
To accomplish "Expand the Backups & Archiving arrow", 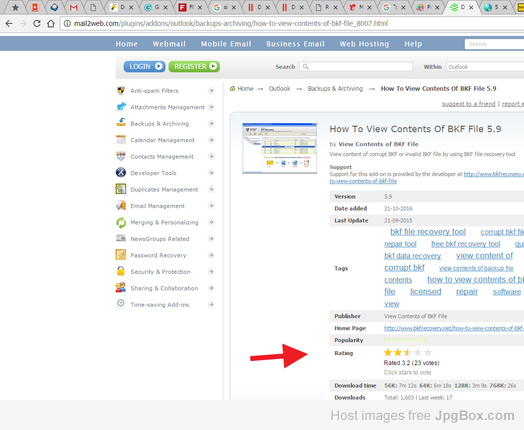I will pyautogui.click(x=211, y=124).
